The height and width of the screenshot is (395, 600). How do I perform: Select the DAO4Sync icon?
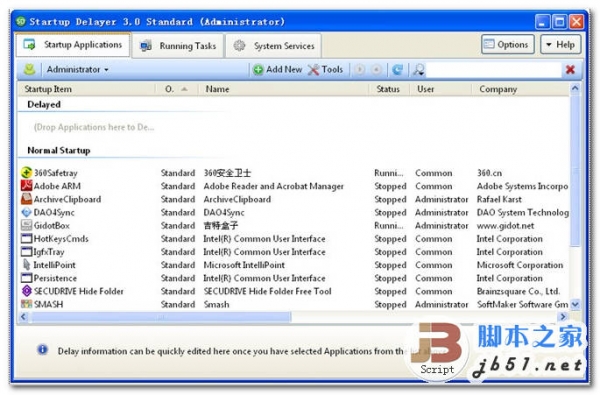[x=26, y=212]
